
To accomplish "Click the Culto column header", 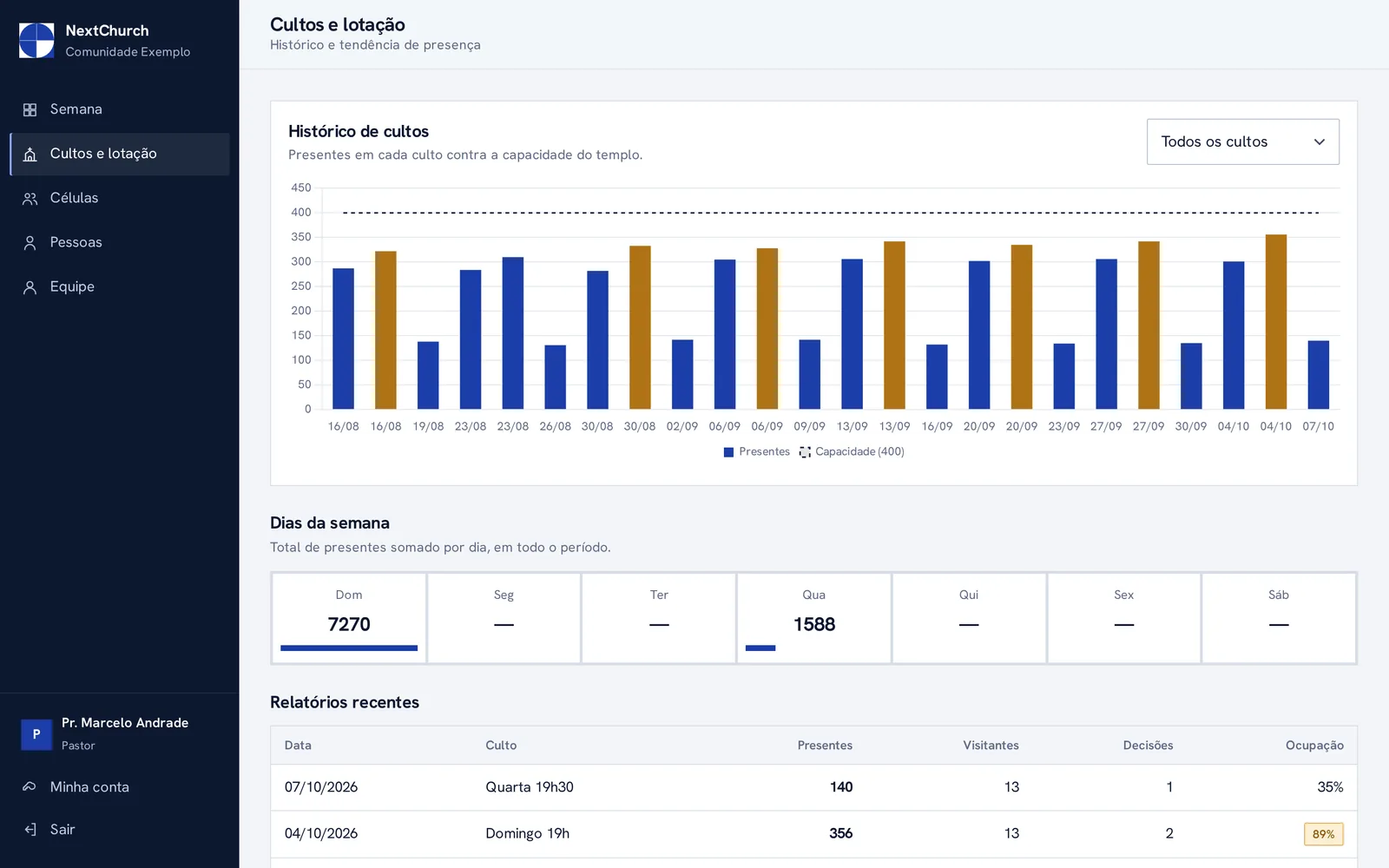I will coord(501,746).
